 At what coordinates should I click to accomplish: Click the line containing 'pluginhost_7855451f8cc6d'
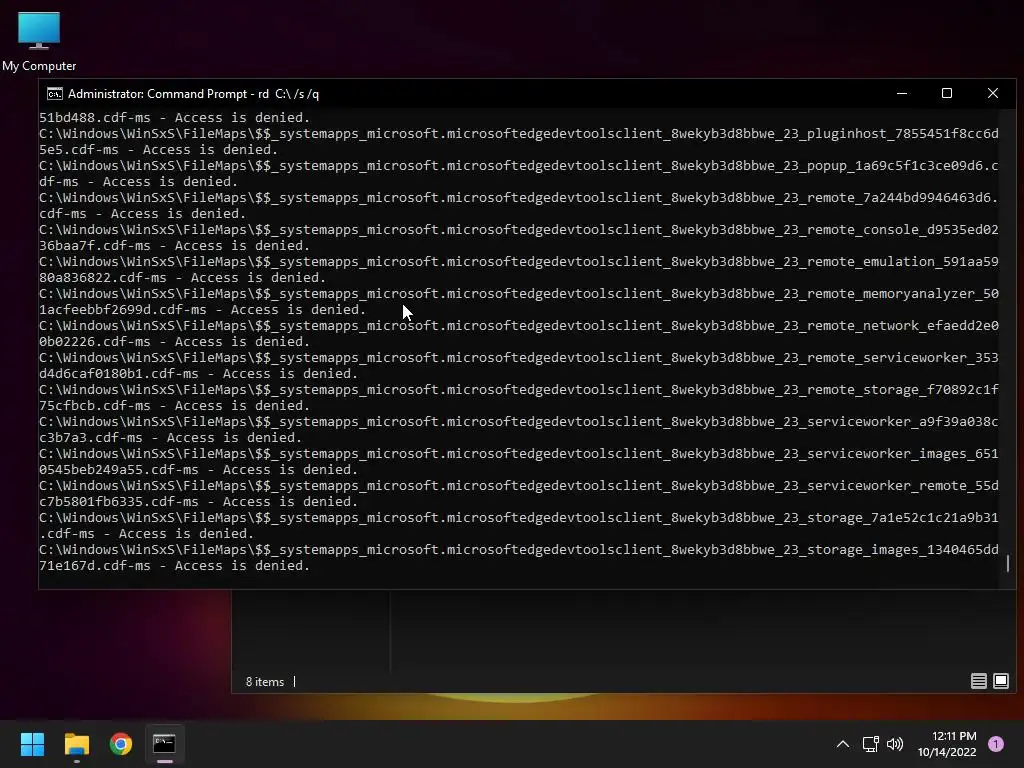pyautogui.click(x=519, y=133)
